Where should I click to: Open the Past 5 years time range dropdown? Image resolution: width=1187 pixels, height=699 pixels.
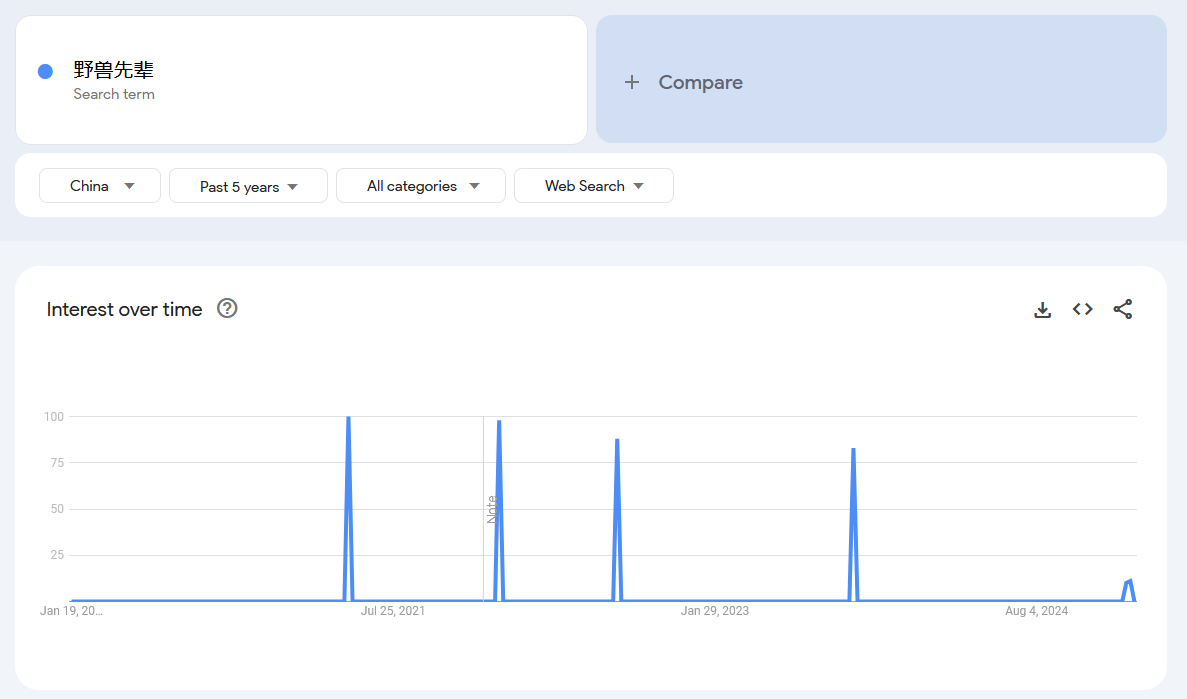click(x=248, y=186)
